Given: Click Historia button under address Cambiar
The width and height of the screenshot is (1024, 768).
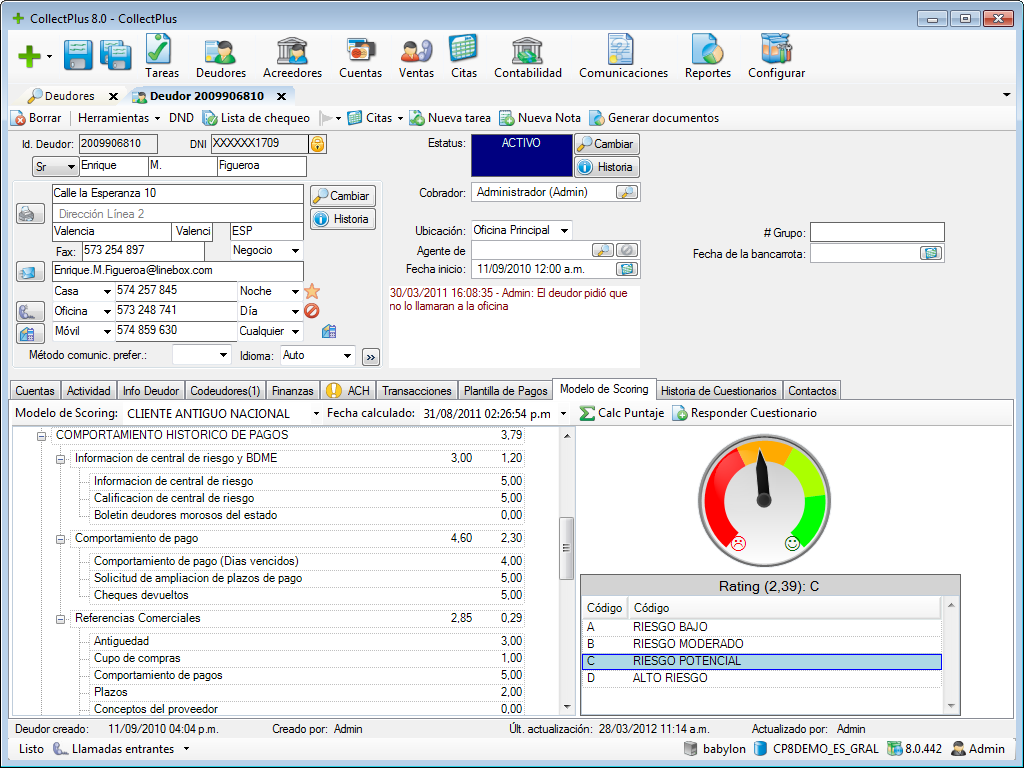Looking at the screenshot, I should coord(341,219).
